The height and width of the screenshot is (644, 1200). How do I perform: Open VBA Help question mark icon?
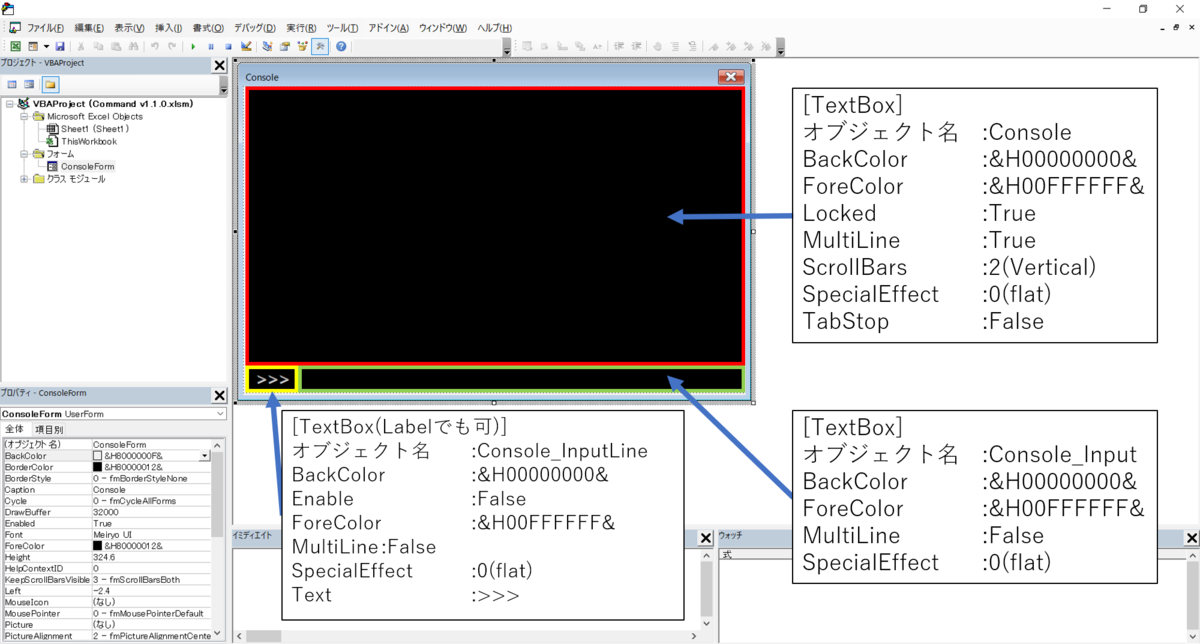pos(341,46)
